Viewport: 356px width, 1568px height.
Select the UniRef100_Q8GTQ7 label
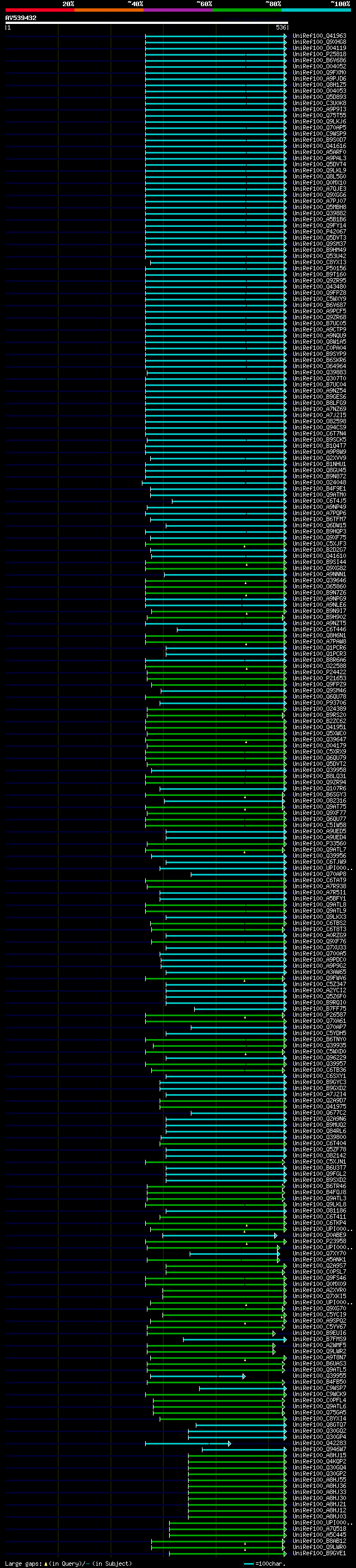[319, 1424]
